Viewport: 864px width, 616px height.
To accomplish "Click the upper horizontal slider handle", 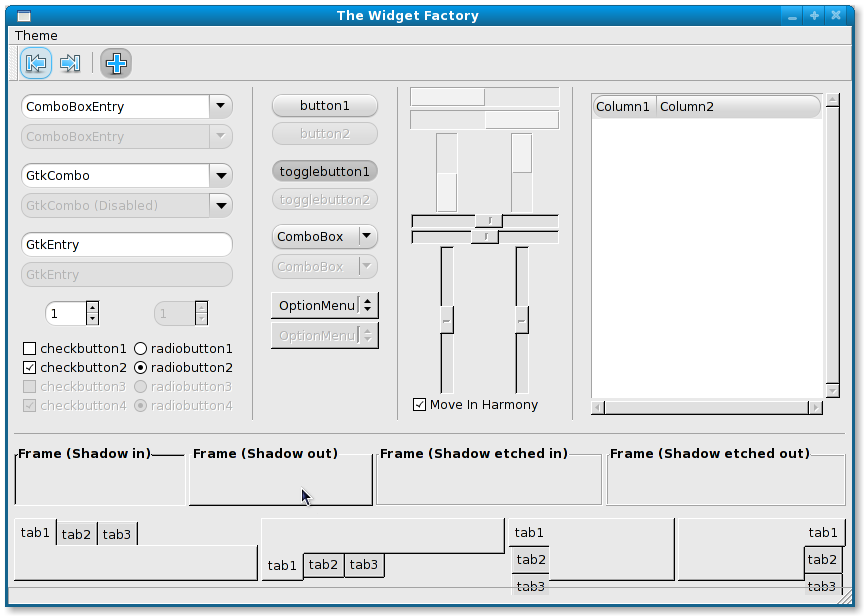I will coord(489,221).
